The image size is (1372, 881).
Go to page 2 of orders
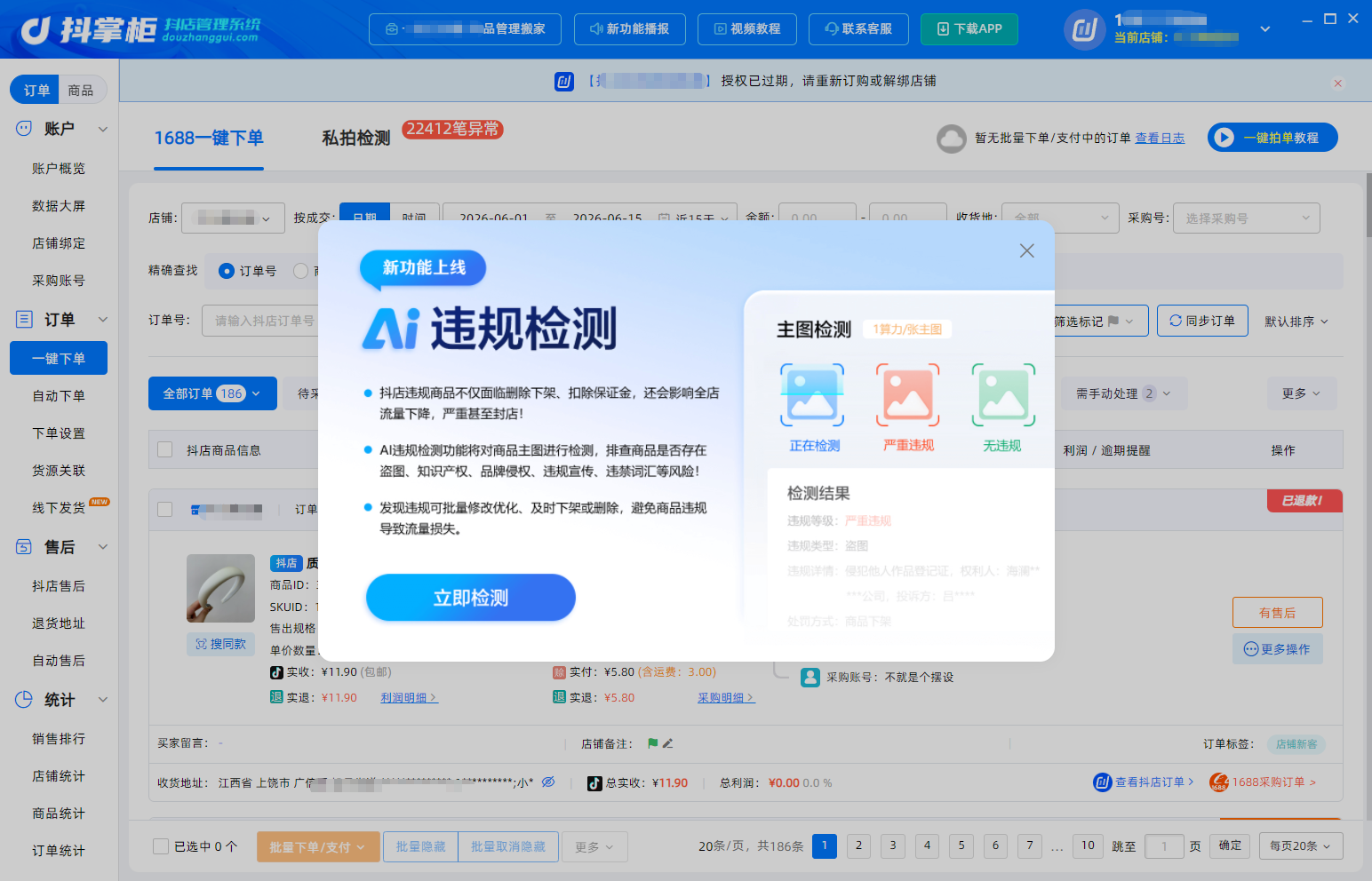(x=858, y=846)
